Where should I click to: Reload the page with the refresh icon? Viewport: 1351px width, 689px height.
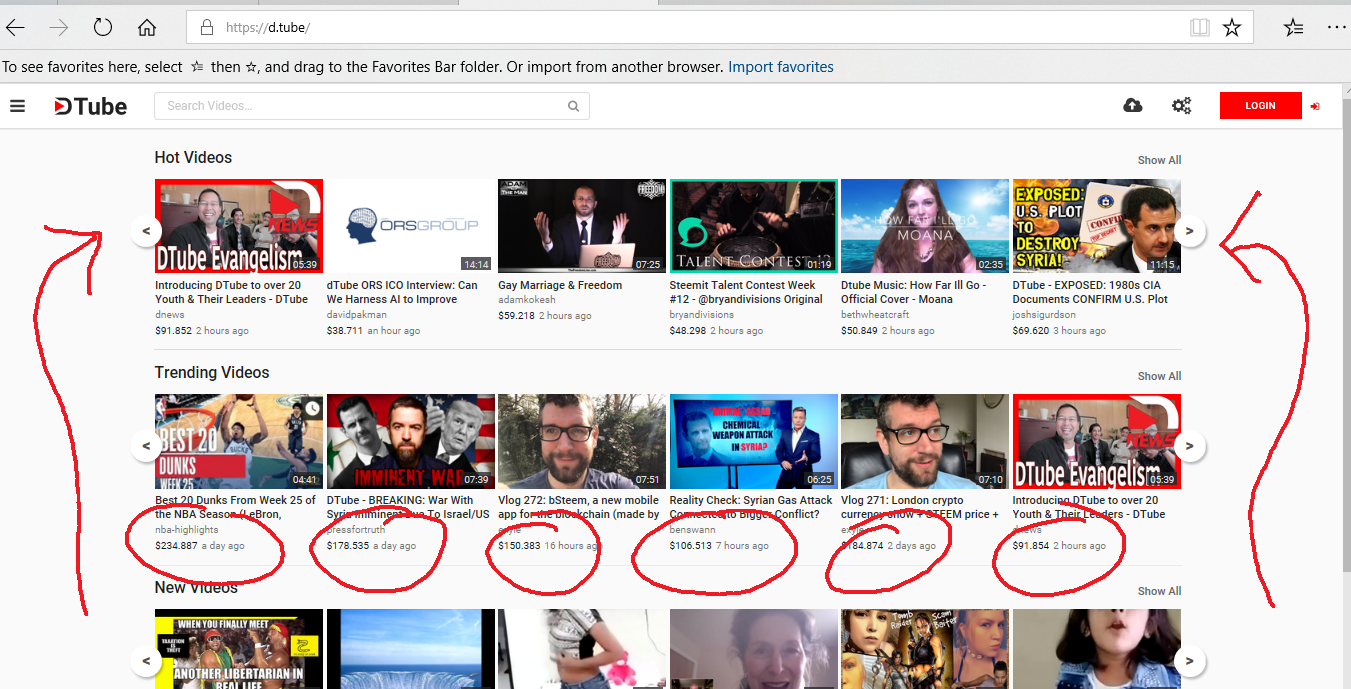click(x=103, y=27)
